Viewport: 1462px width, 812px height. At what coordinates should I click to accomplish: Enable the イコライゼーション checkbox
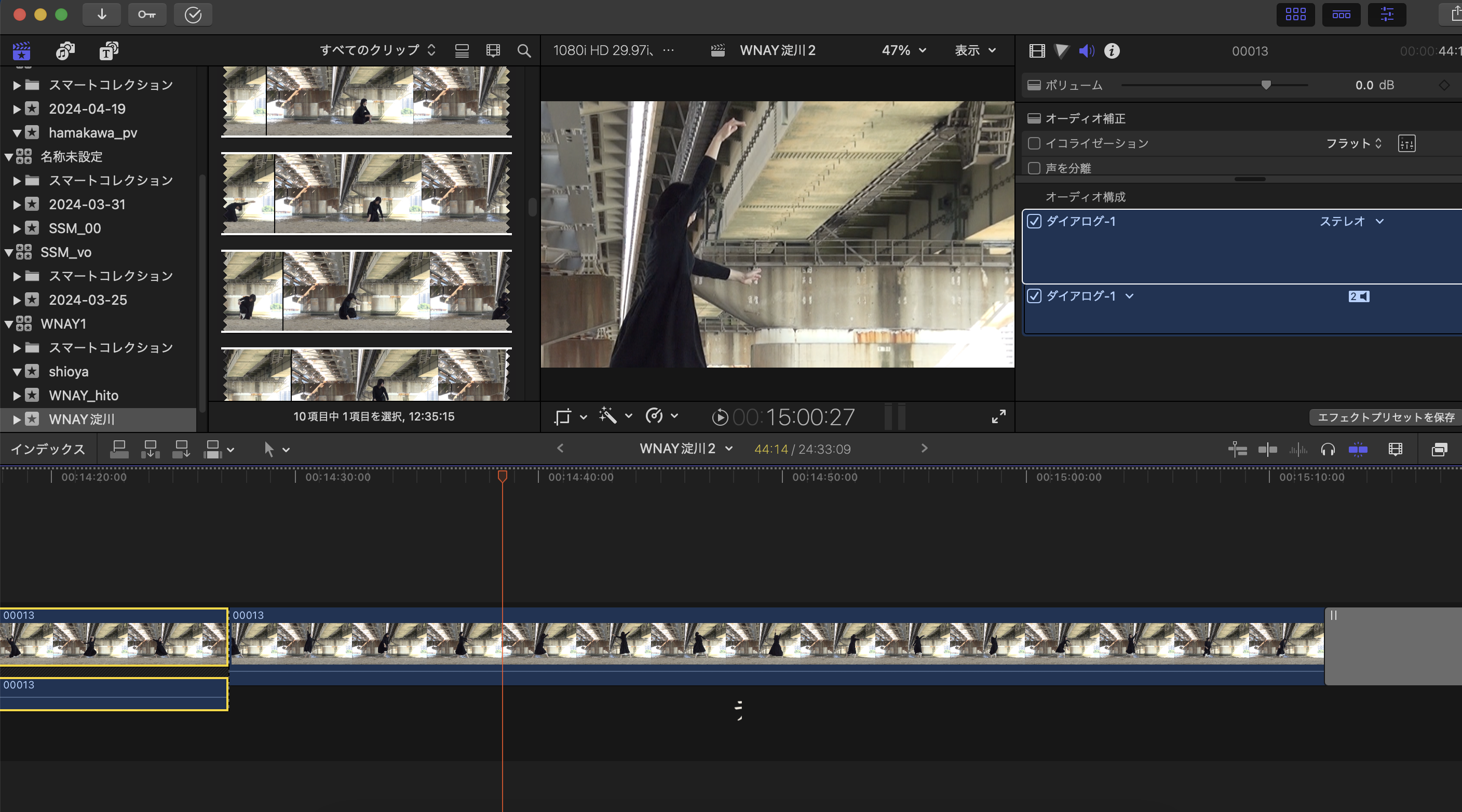pyautogui.click(x=1034, y=144)
